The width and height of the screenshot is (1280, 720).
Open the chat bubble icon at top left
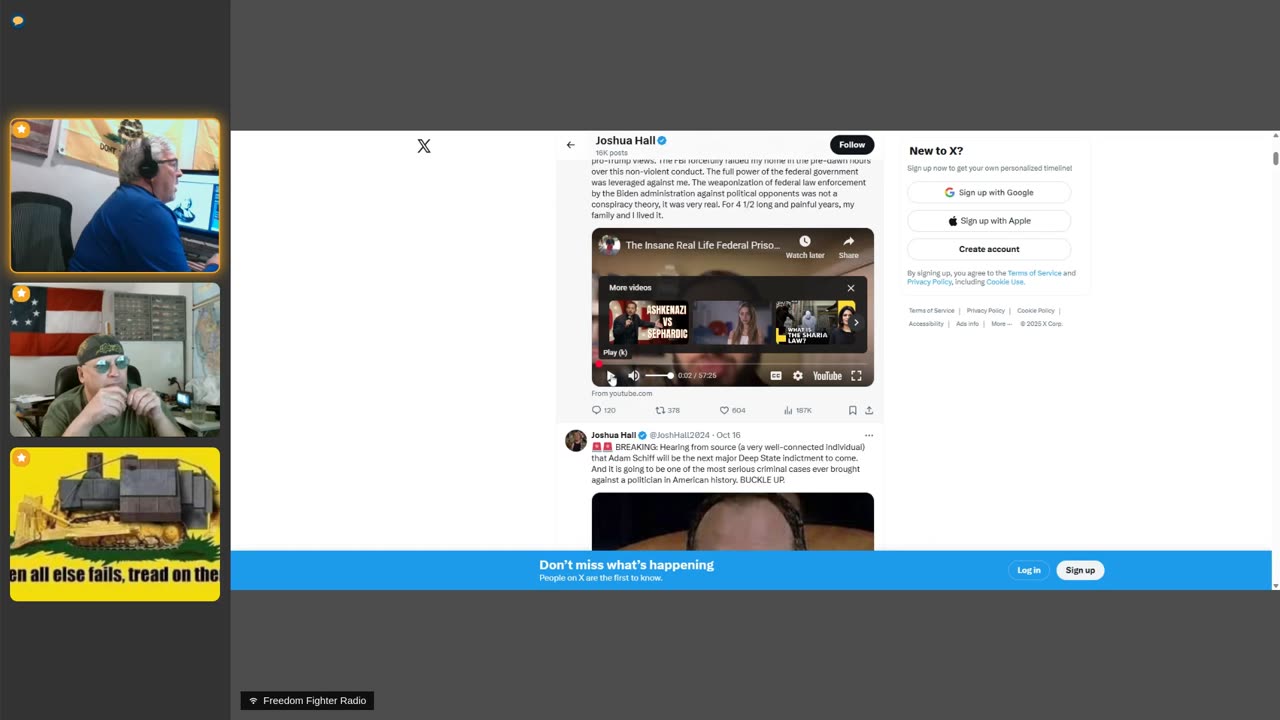click(x=17, y=20)
